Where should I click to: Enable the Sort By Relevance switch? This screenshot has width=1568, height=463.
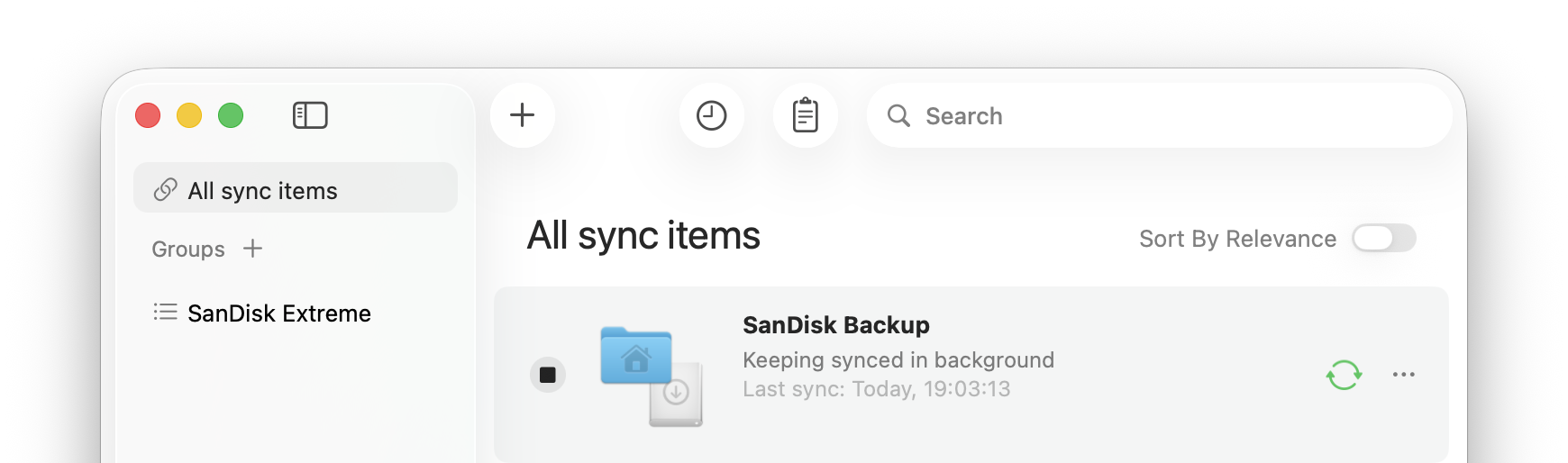click(x=1383, y=239)
